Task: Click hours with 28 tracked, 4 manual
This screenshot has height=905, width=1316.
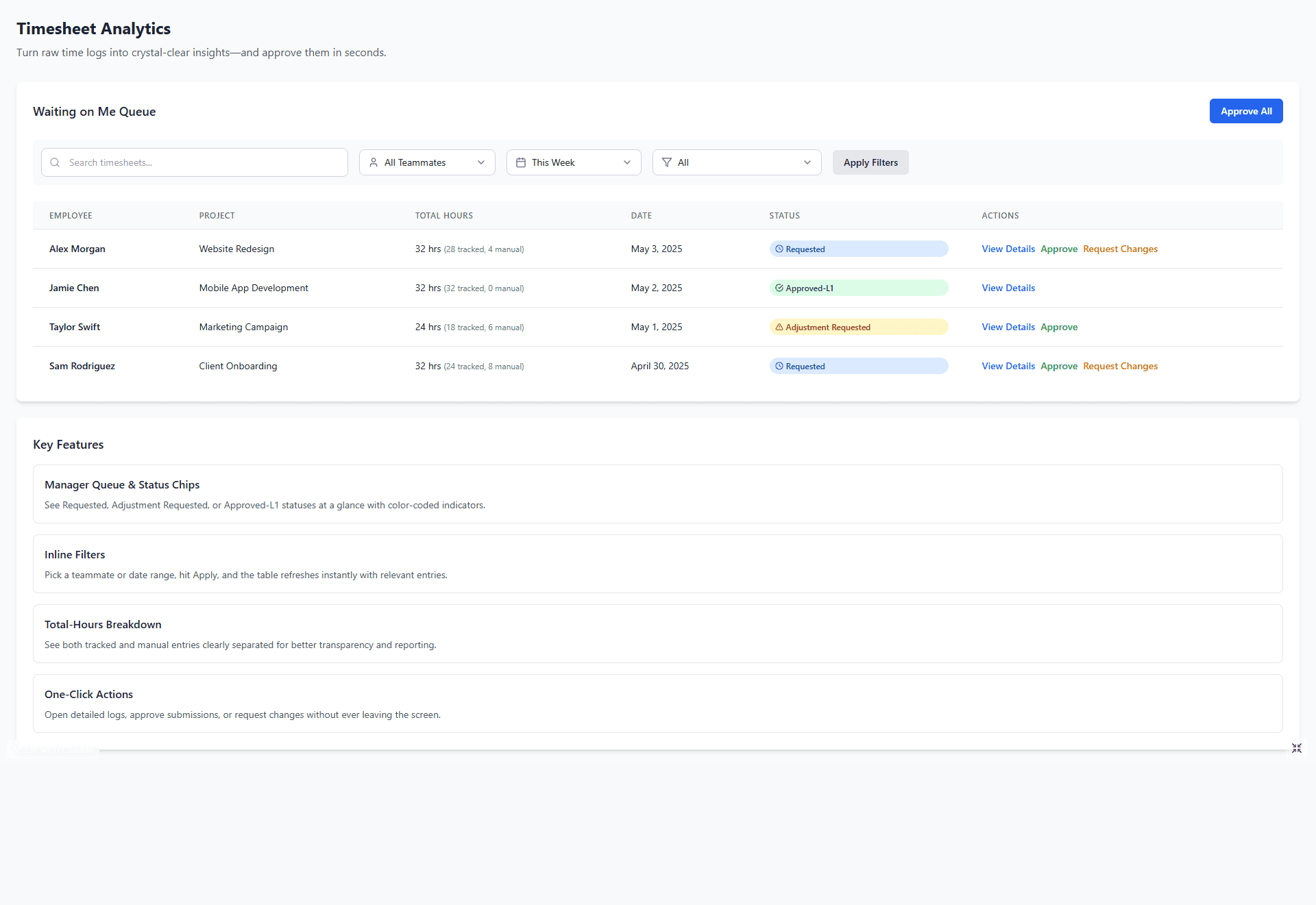Action: [470, 249]
